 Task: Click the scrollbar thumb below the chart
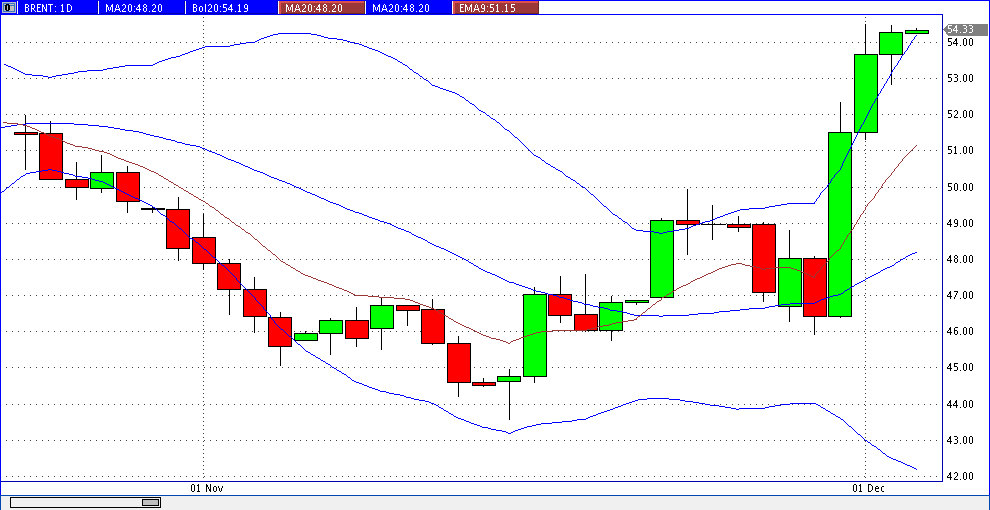150,502
